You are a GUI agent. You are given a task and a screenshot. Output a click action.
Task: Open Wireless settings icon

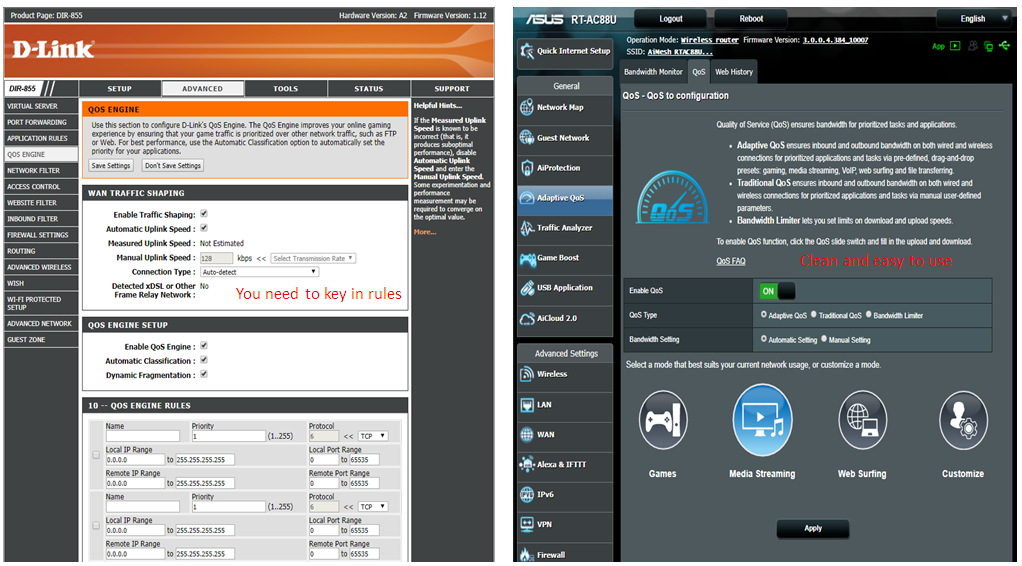coord(527,374)
